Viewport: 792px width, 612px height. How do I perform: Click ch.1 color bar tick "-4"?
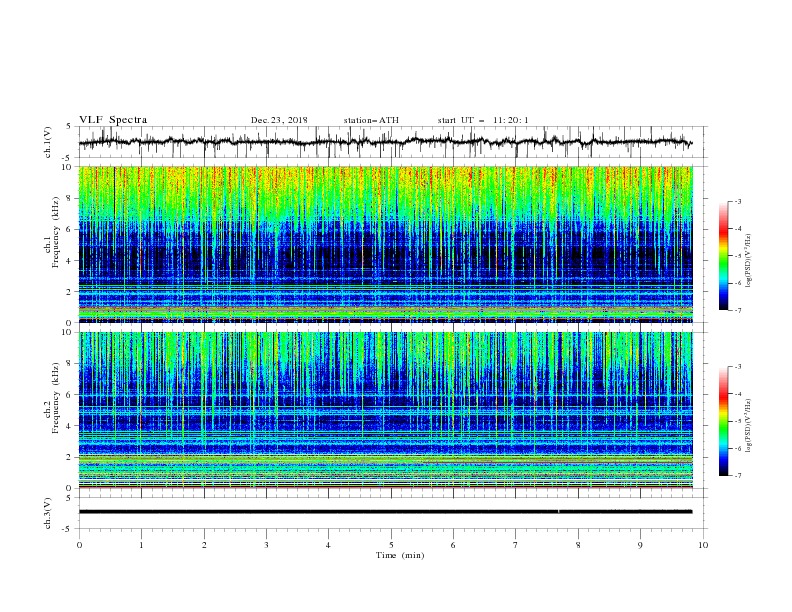pos(738,229)
